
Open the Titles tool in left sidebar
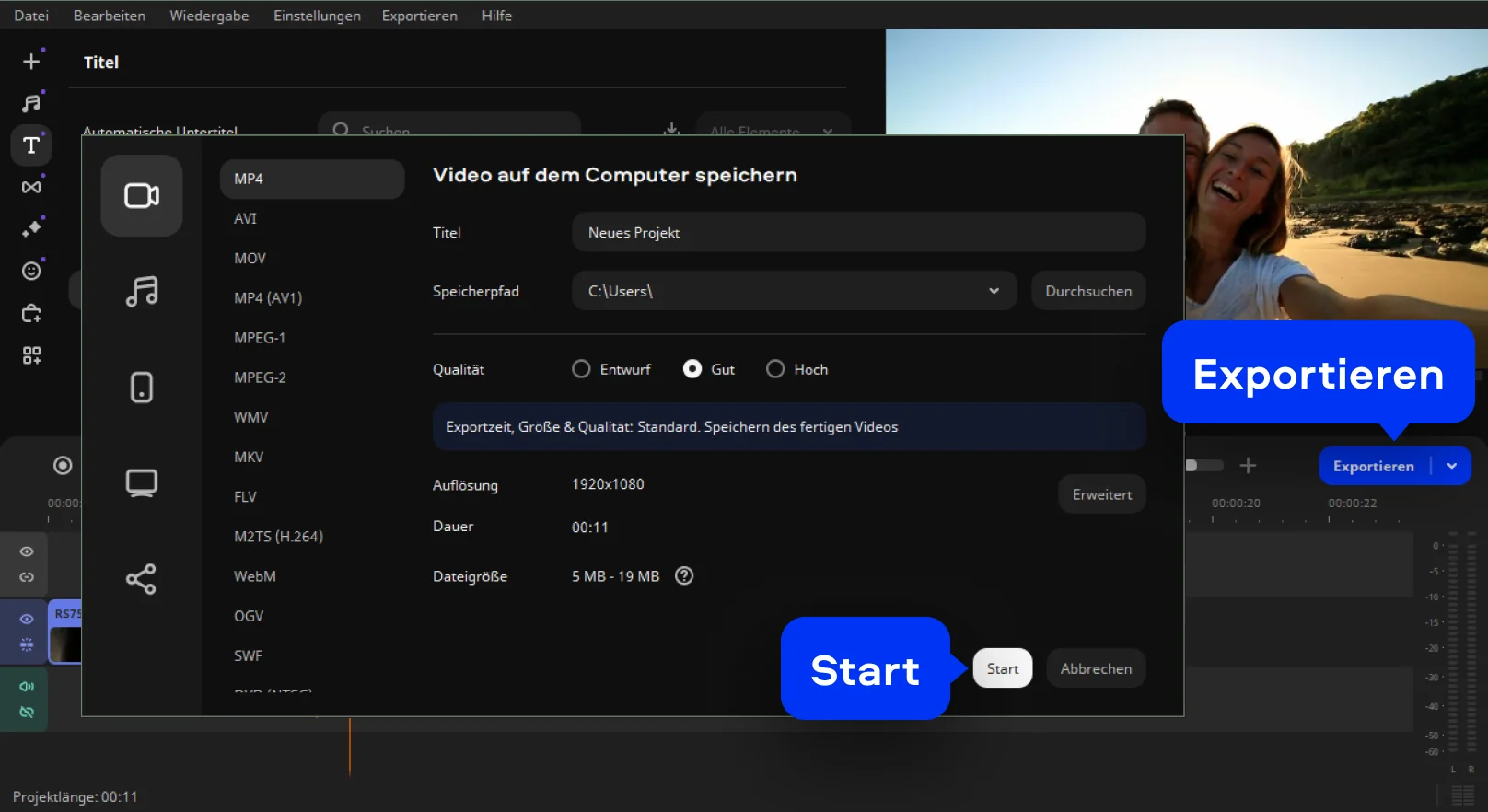coord(31,145)
